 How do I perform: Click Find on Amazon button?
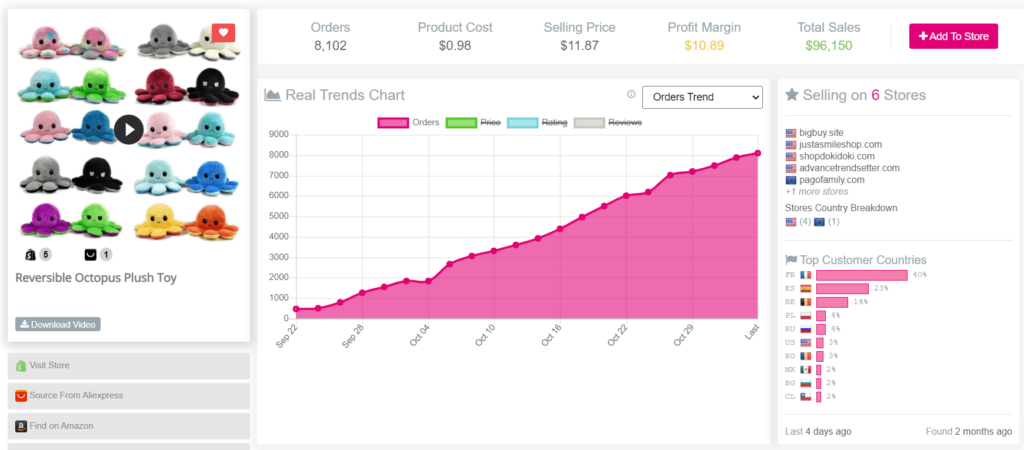129,426
